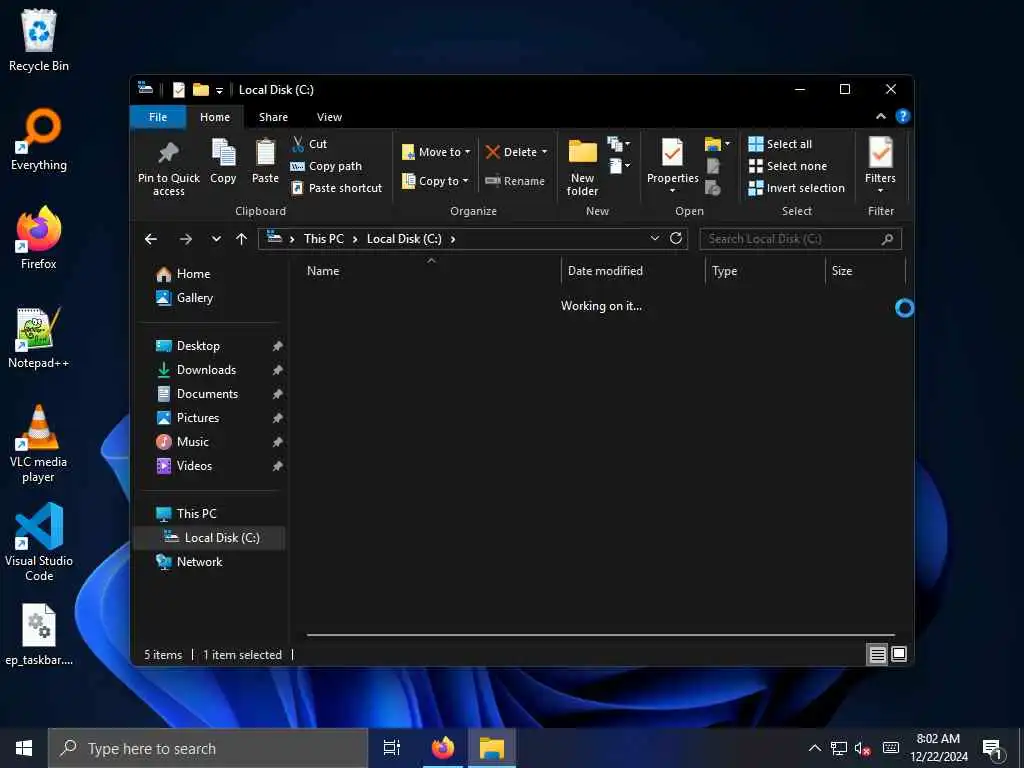Switch to Details view in status bar
1024x768 pixels.
(877, 654)
